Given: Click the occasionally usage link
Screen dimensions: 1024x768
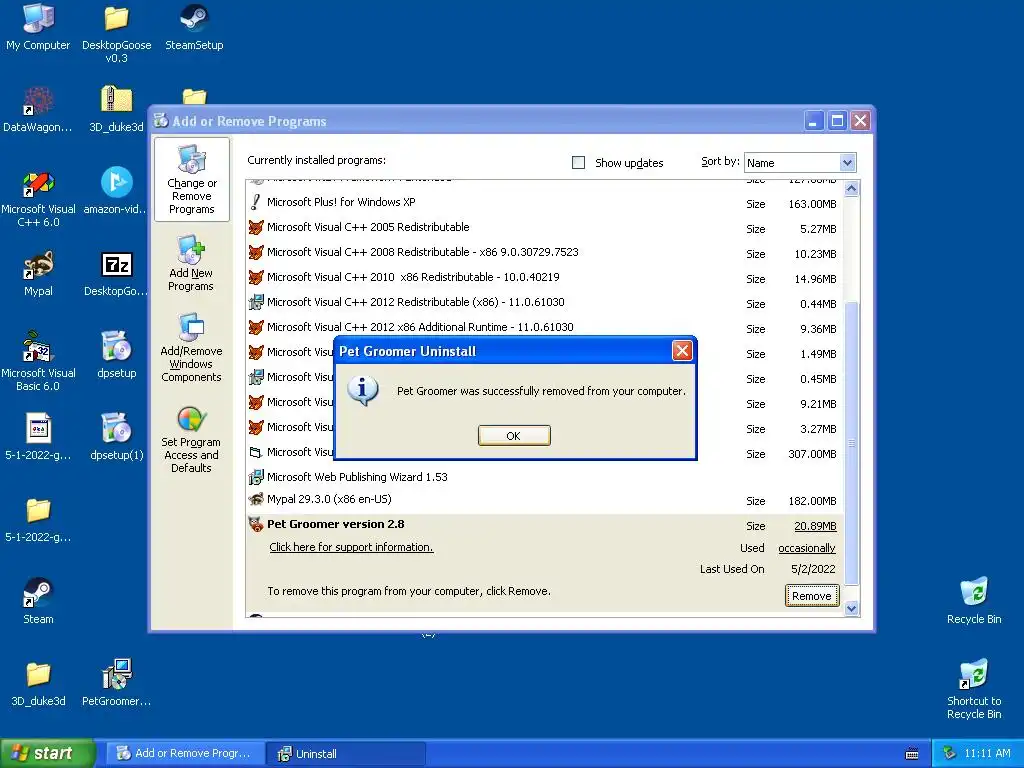Looking at the screenshot, I should click(807, 549).
